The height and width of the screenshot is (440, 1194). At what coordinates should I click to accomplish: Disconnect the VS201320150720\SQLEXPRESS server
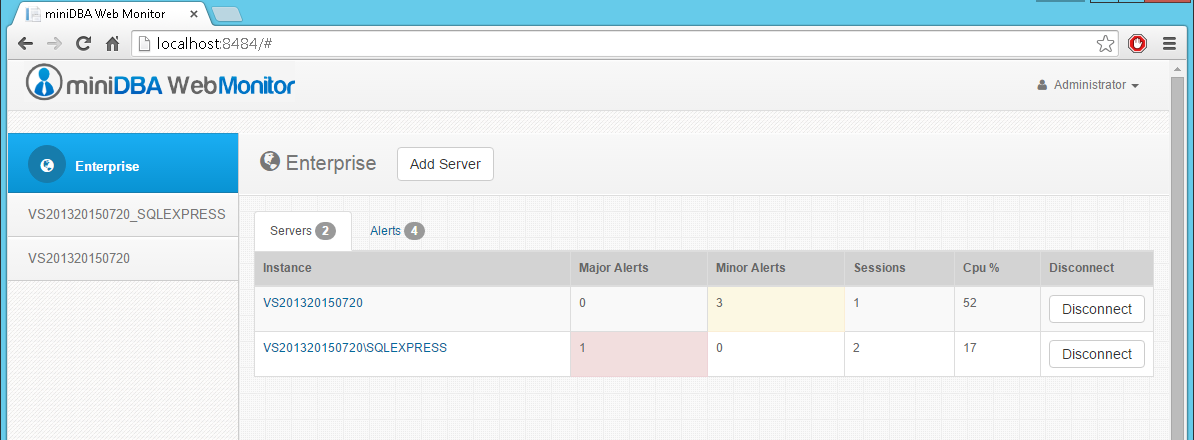click(1097, 354)
